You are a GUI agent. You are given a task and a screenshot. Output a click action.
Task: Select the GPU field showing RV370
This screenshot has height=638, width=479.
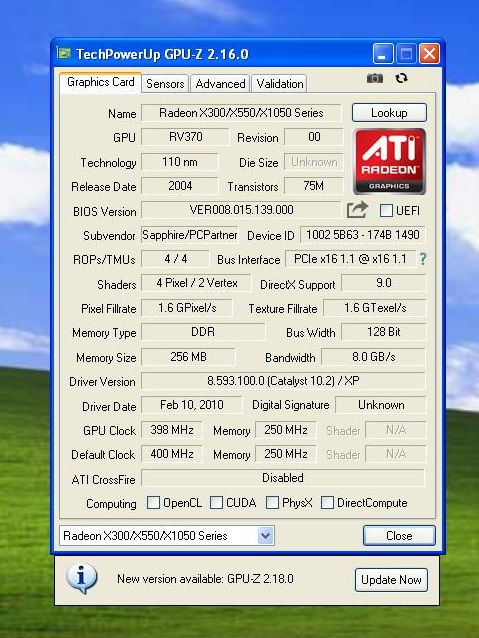[x=185, y=137]
